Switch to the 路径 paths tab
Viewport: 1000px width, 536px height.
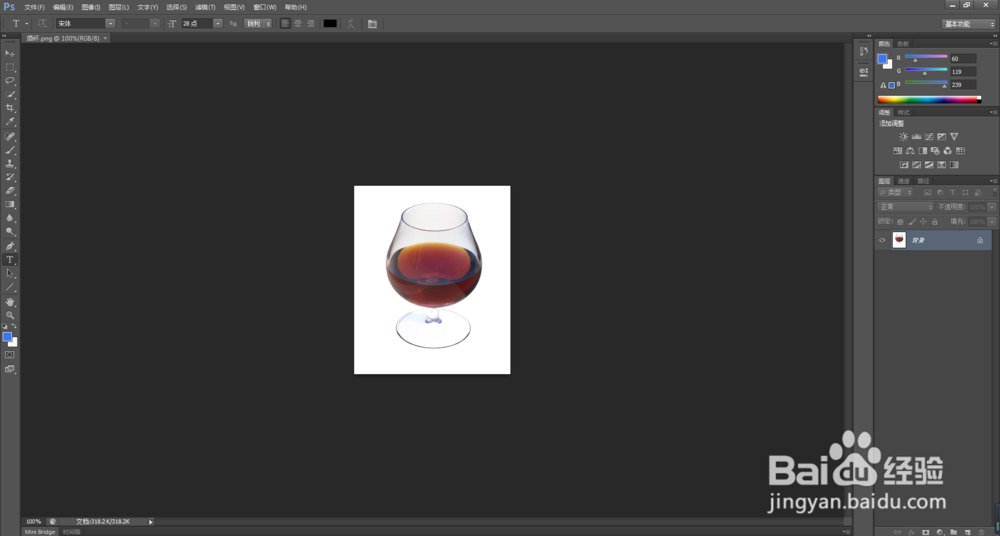coord(923,181)
